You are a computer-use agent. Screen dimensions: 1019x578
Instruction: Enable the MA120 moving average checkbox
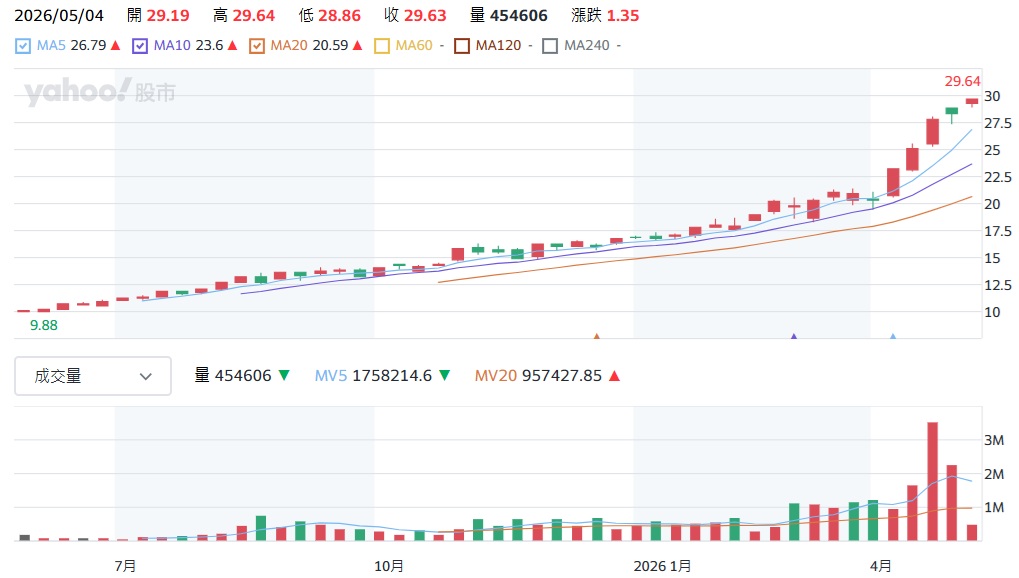[x=462, y=46]
